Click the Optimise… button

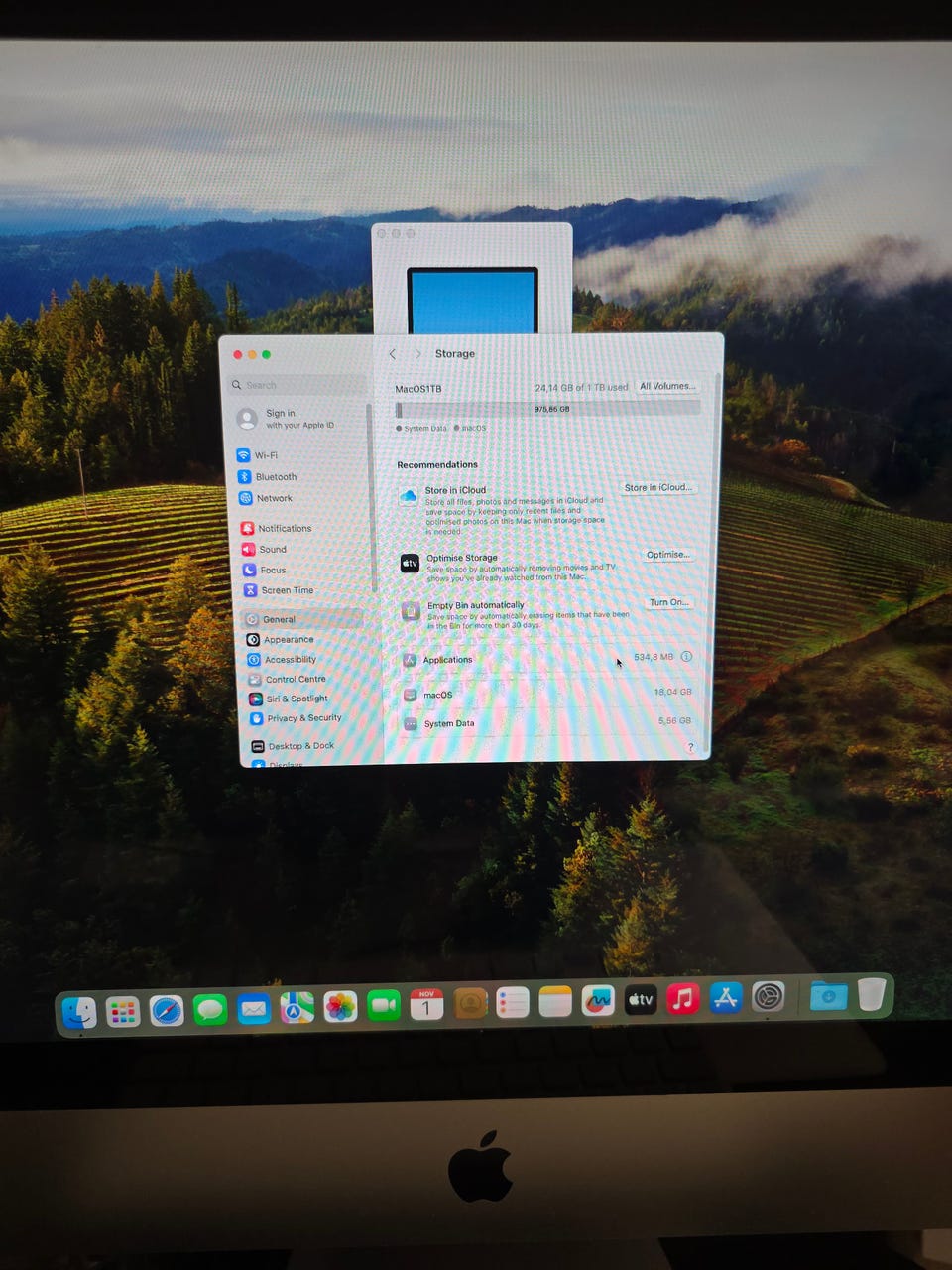668,555
